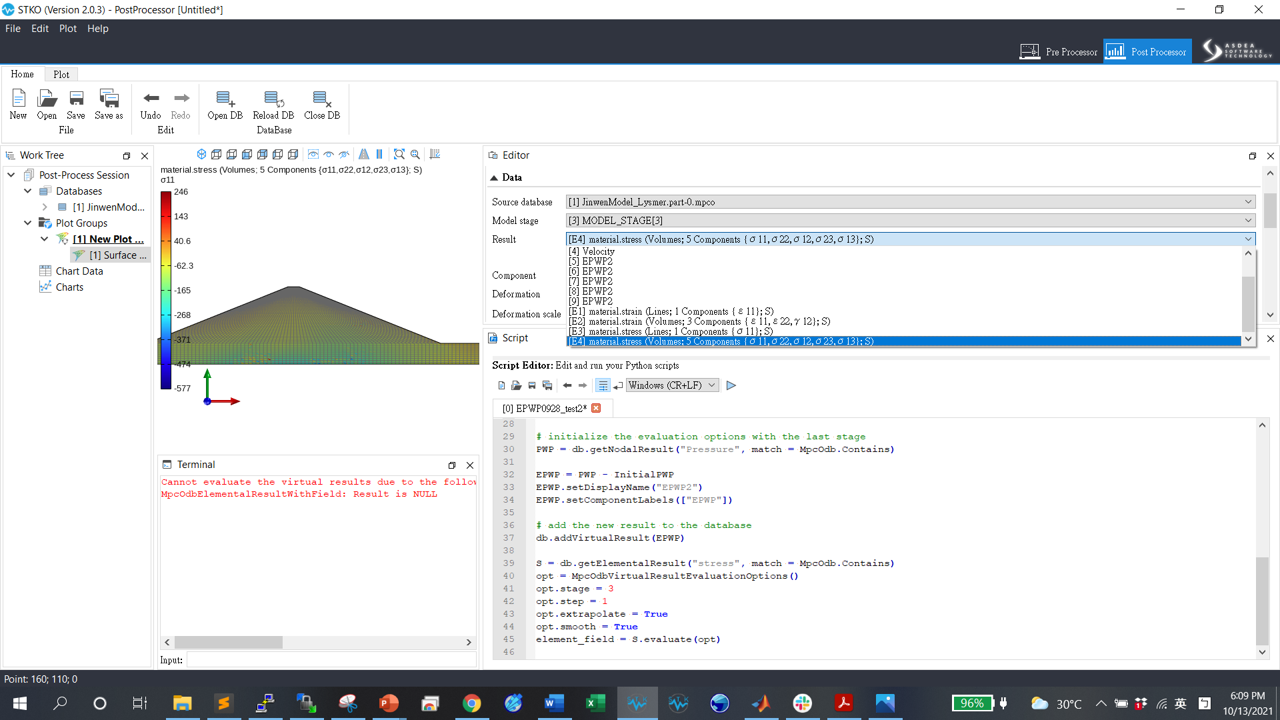The image size is (1280, 720).
Task: Select the [E1] material.strain Lines result
Action: [904, 312]
